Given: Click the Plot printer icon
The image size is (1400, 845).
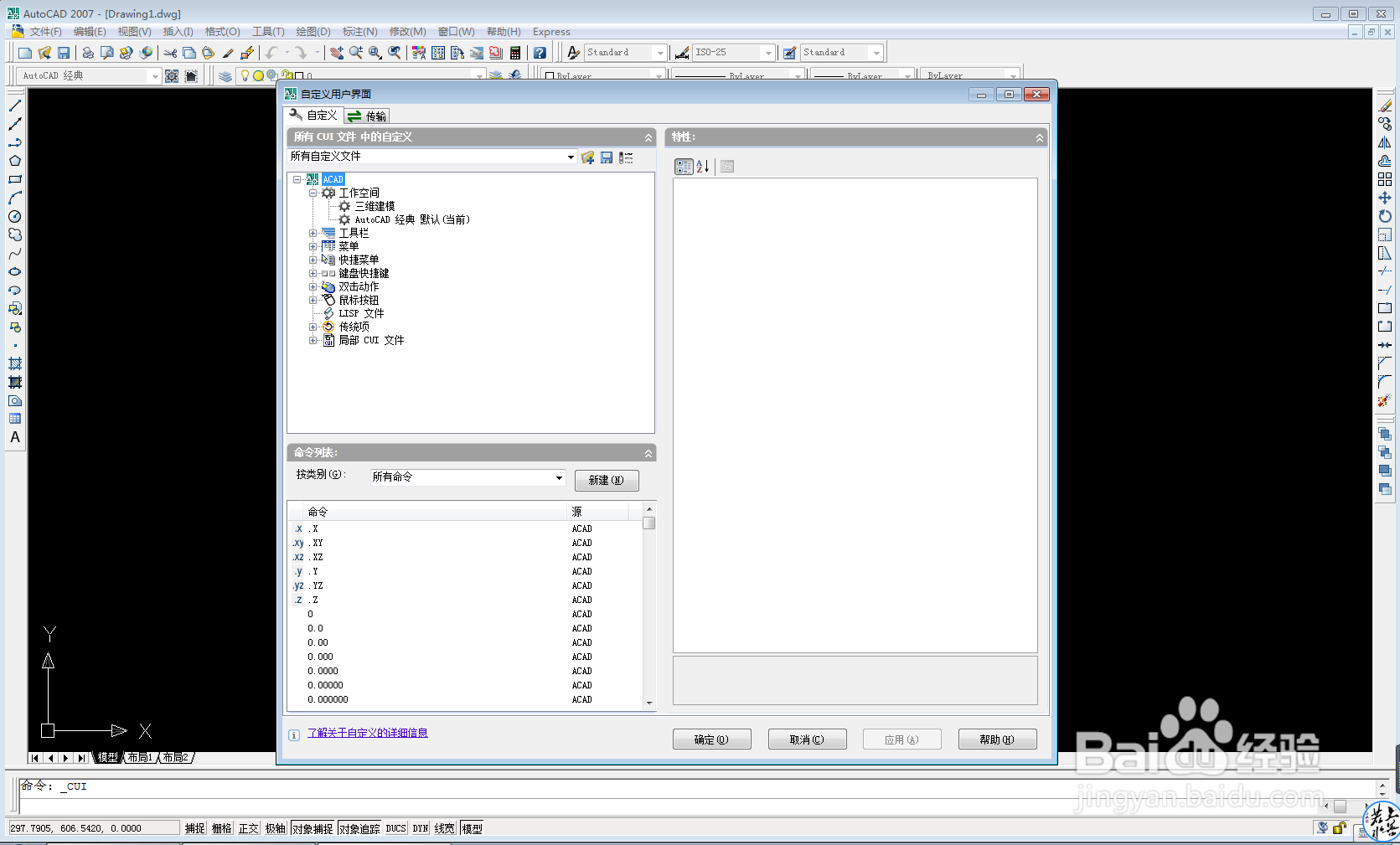Looking at the screenshot, I should point(88,53).
